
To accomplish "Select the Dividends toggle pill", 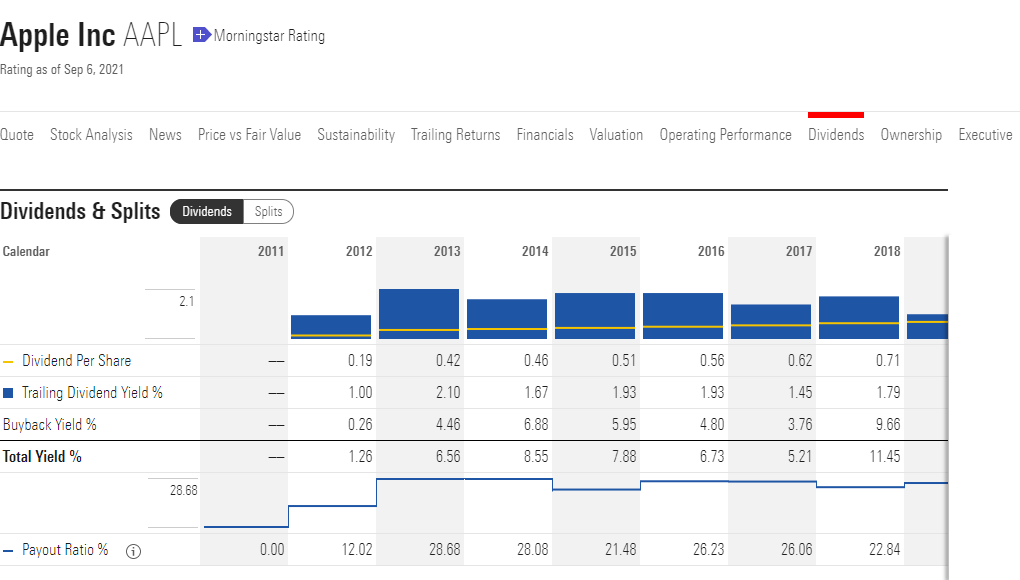I will pos(207,211).
